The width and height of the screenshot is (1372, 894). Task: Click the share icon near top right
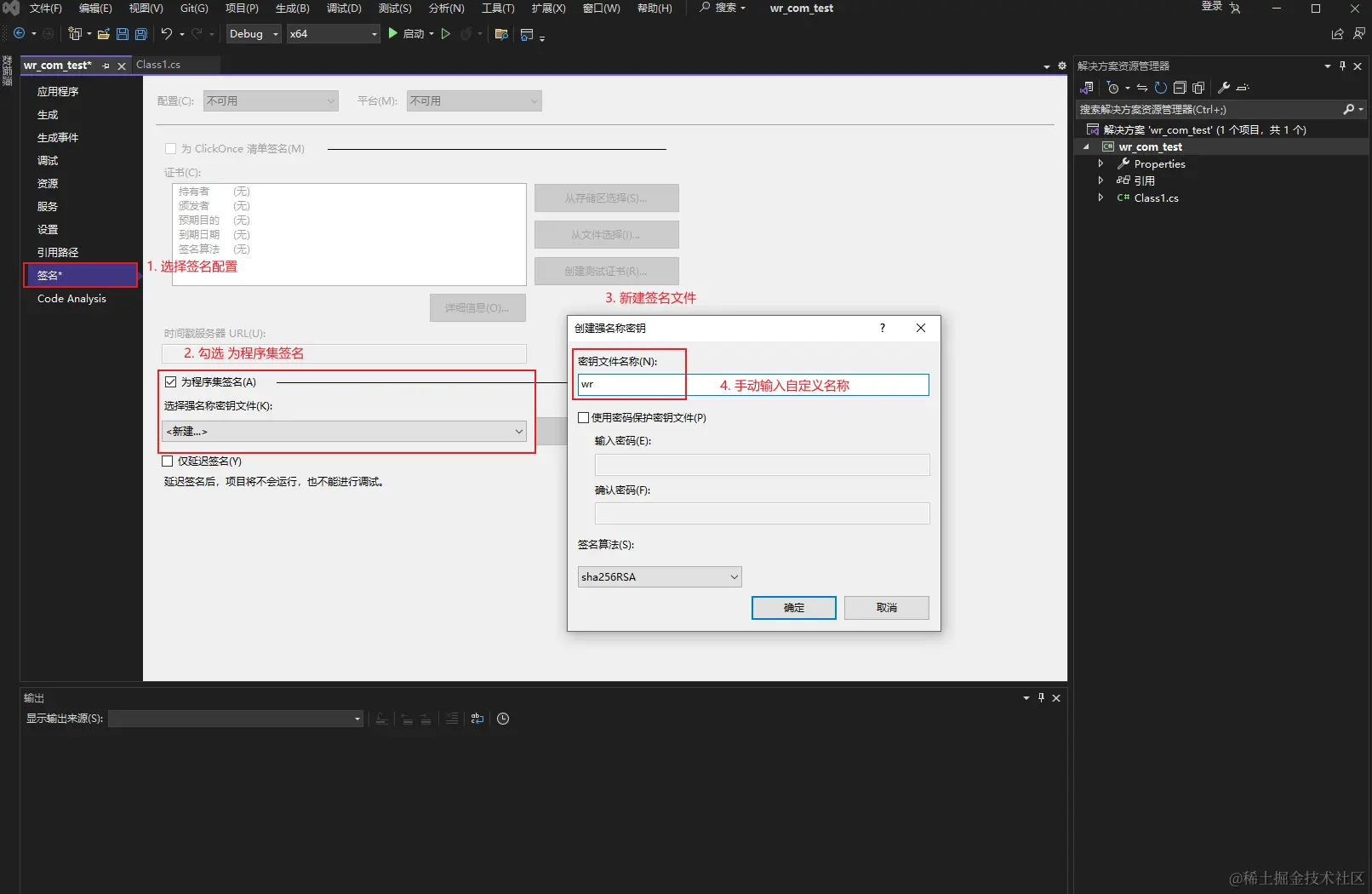pos(1337,34)
